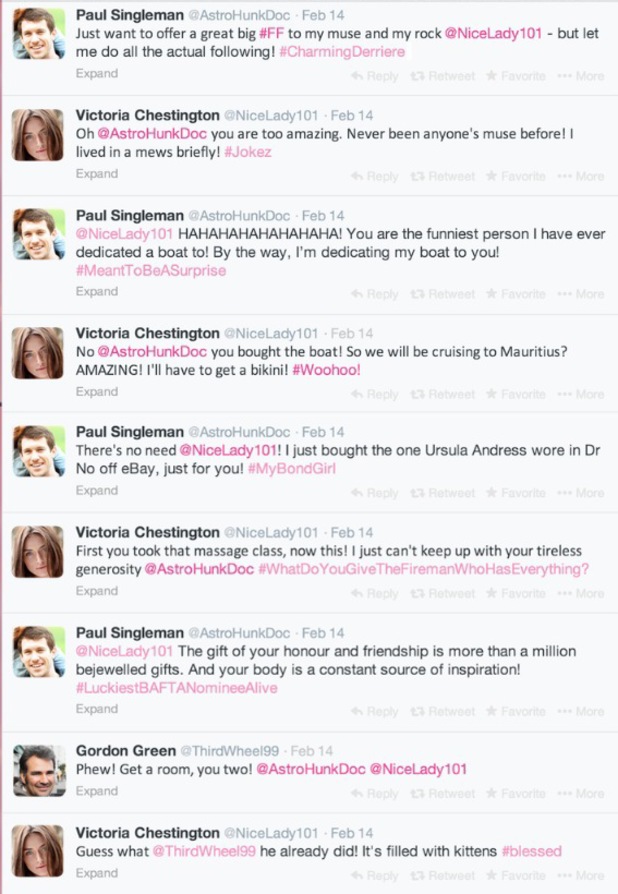This screenshot has height=894, width=618.
Task: Open More menu on #blessed tweet
Action: coord(581,876)
